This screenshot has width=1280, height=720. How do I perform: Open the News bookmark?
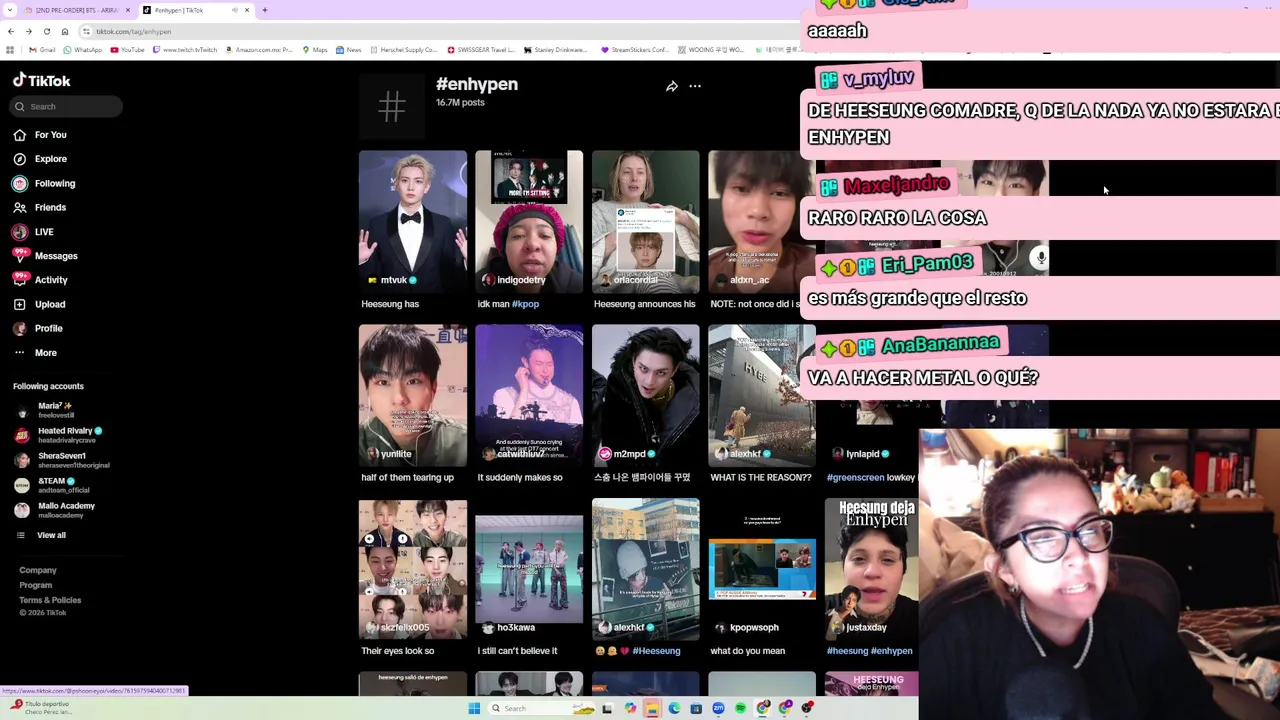coord(349,50)
